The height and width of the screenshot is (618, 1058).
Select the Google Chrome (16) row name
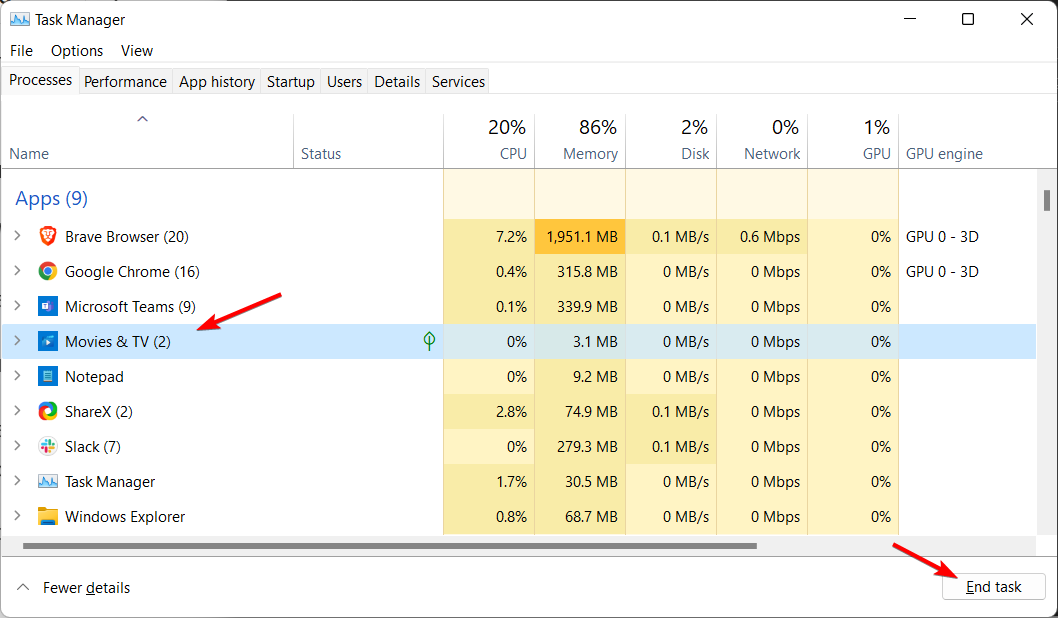pos(132,272)
